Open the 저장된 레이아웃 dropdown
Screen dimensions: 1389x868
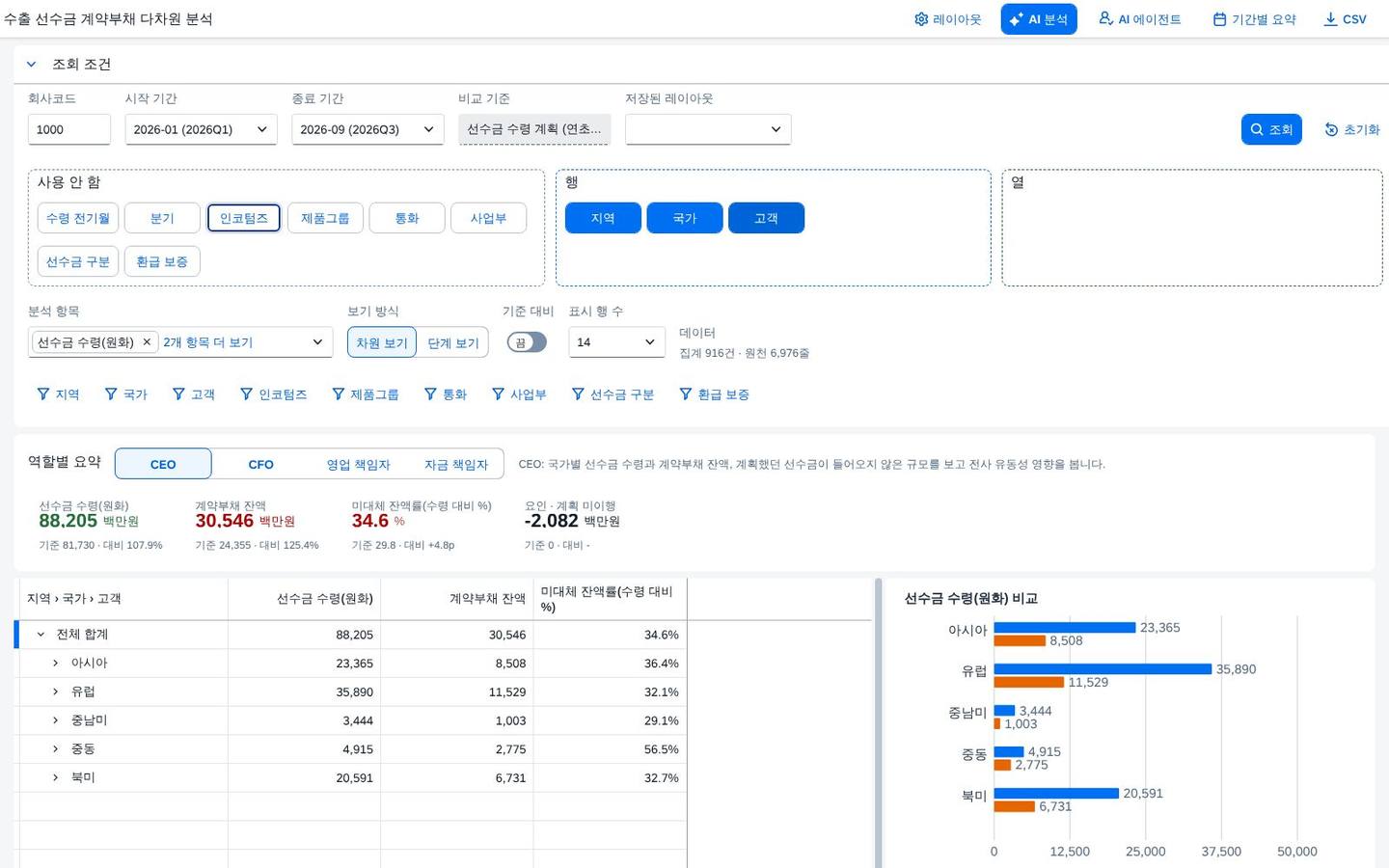(x=708, y=129)
